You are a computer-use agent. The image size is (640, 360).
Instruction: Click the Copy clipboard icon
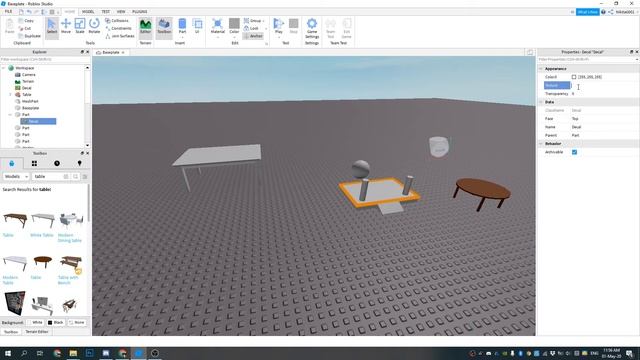(26, 20)
